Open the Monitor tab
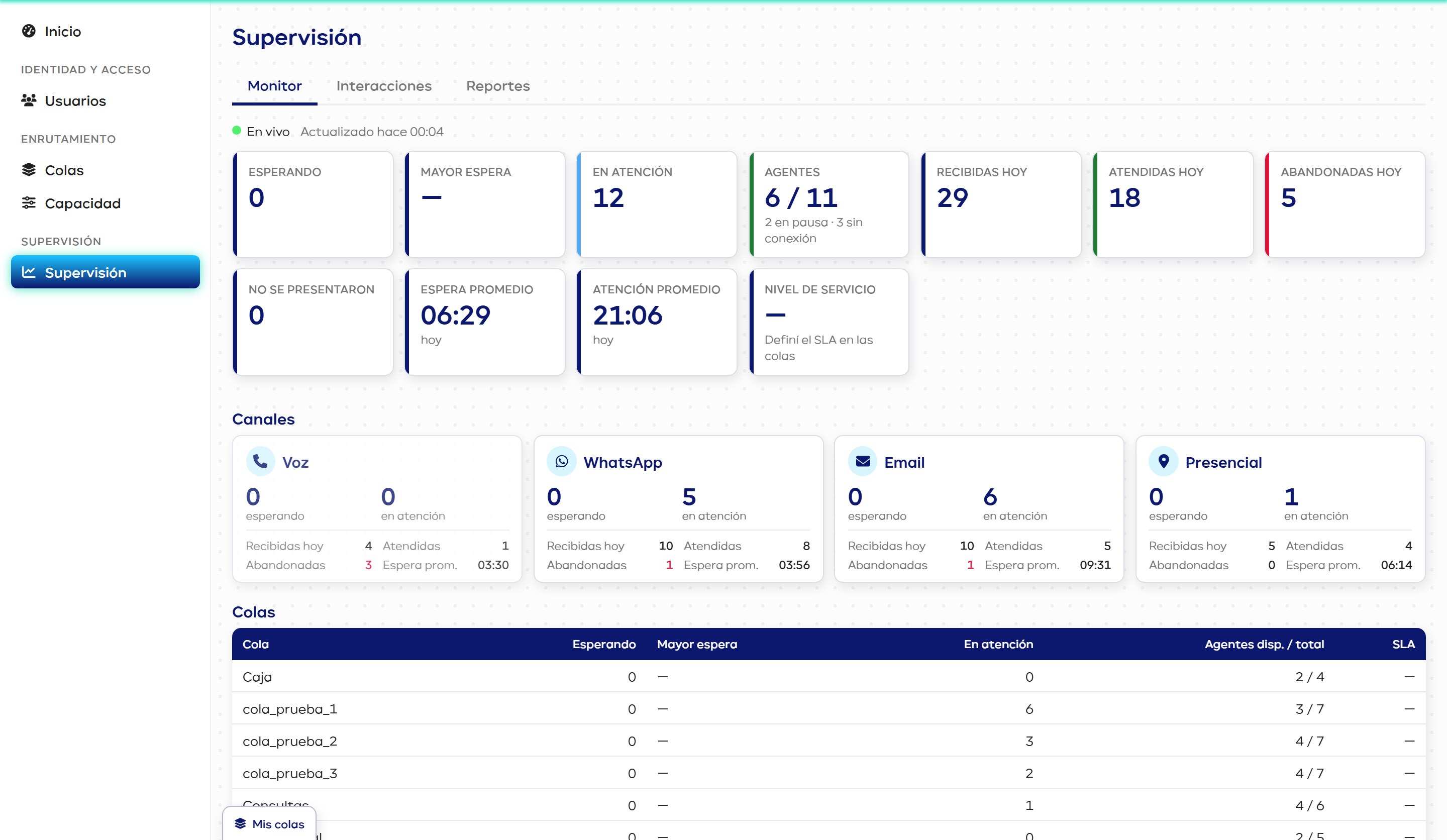 [x=274, y=86]
